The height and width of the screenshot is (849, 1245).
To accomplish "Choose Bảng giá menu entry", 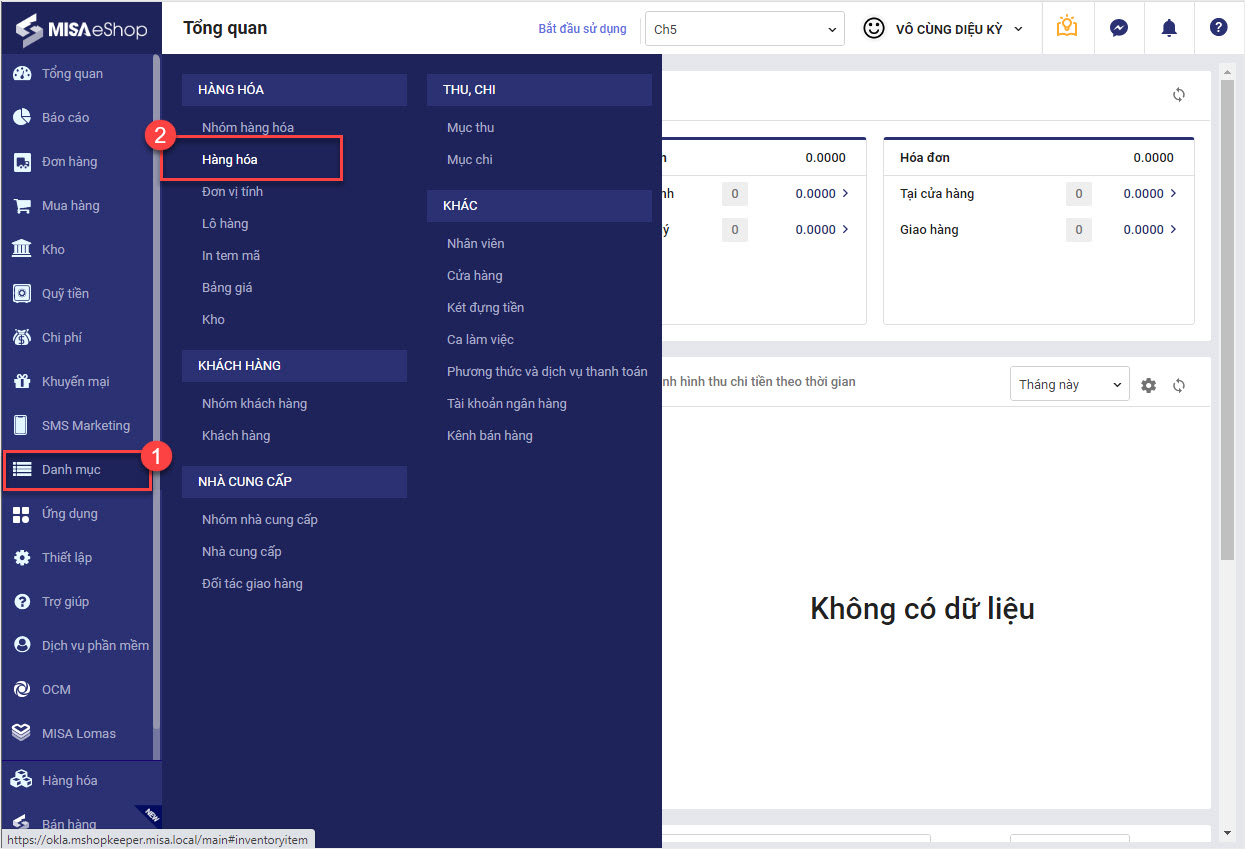I will pyautogui.click(x=227, y=288).
